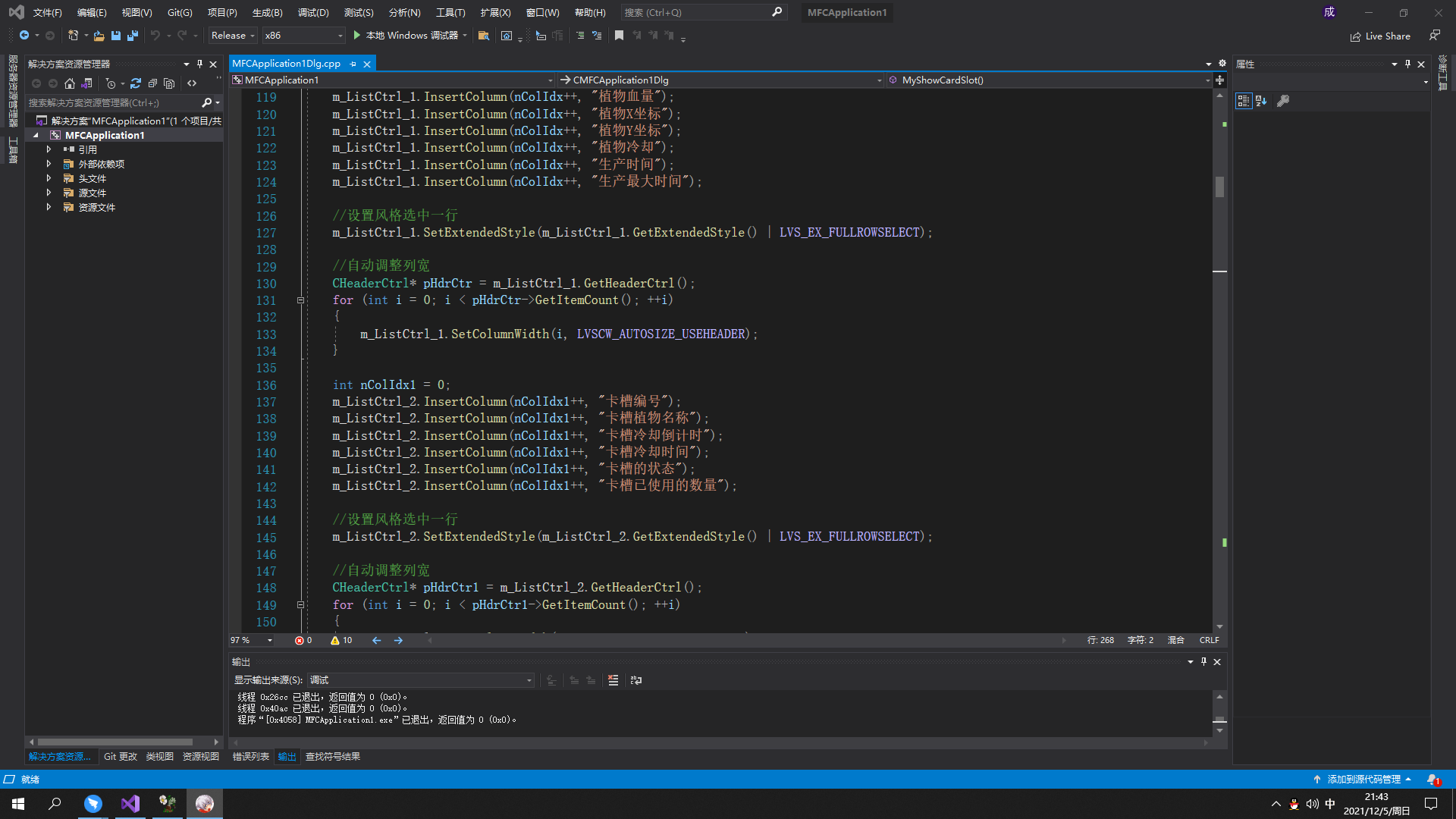Toggle the pin on the MFCApplication1Dlg.cpp tab
The width and height of the screenshot is (1456, 819).
click(x=353, y=64)
